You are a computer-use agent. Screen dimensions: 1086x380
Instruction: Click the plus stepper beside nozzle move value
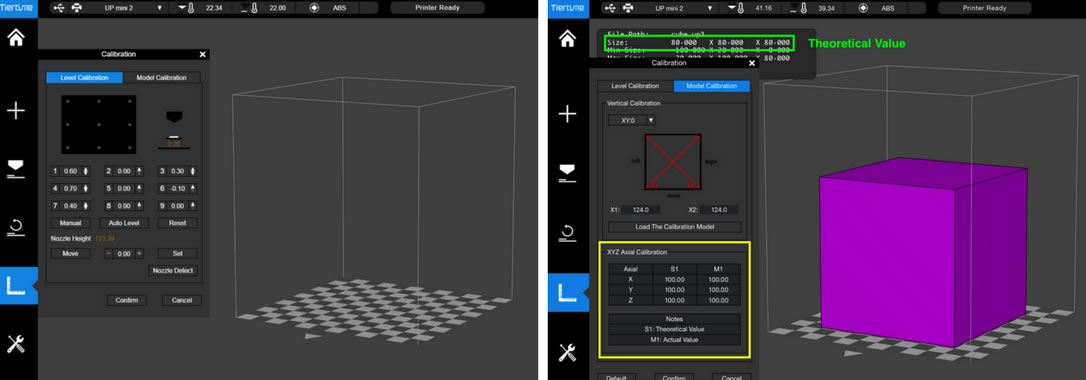click(x=139, y=253)
